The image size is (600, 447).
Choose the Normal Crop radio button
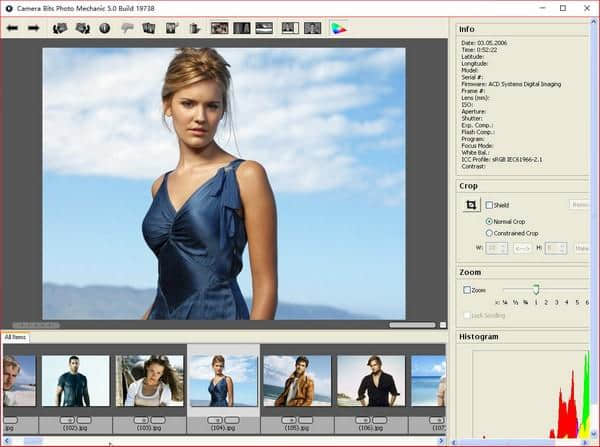tap(489, 220)
